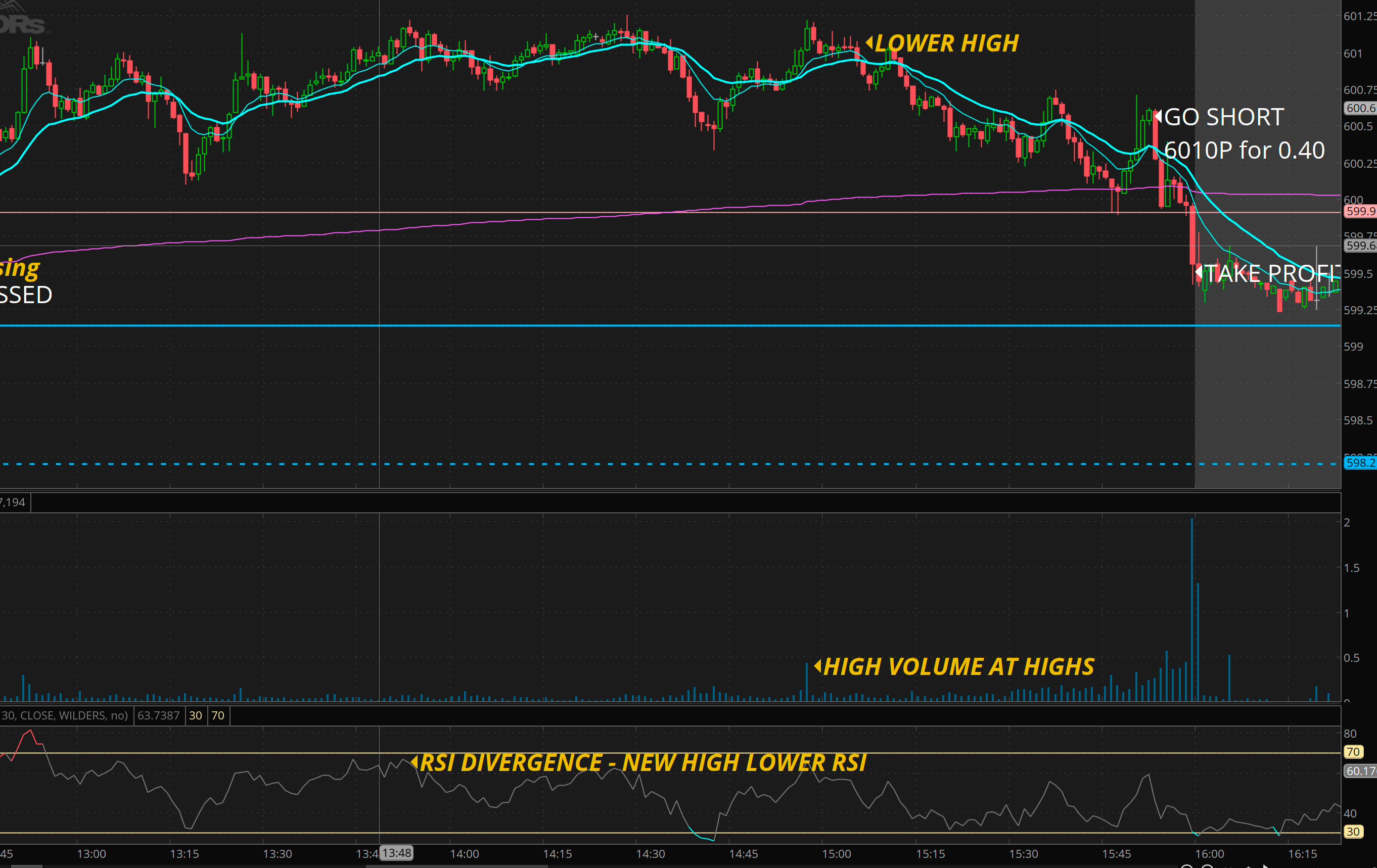Click the HIGH VOLUME AT HIGHS arrow marker
Image resolution: width=1377 pixels, height=868 pixels.
click(x=818, y=666)
